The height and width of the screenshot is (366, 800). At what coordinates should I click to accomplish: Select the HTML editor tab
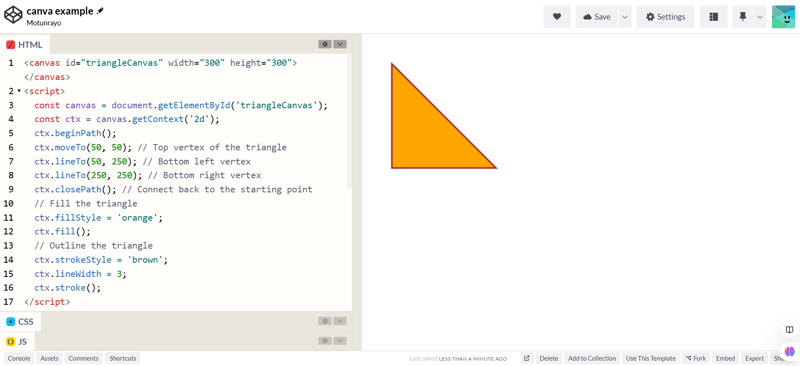tap(24, 45)
